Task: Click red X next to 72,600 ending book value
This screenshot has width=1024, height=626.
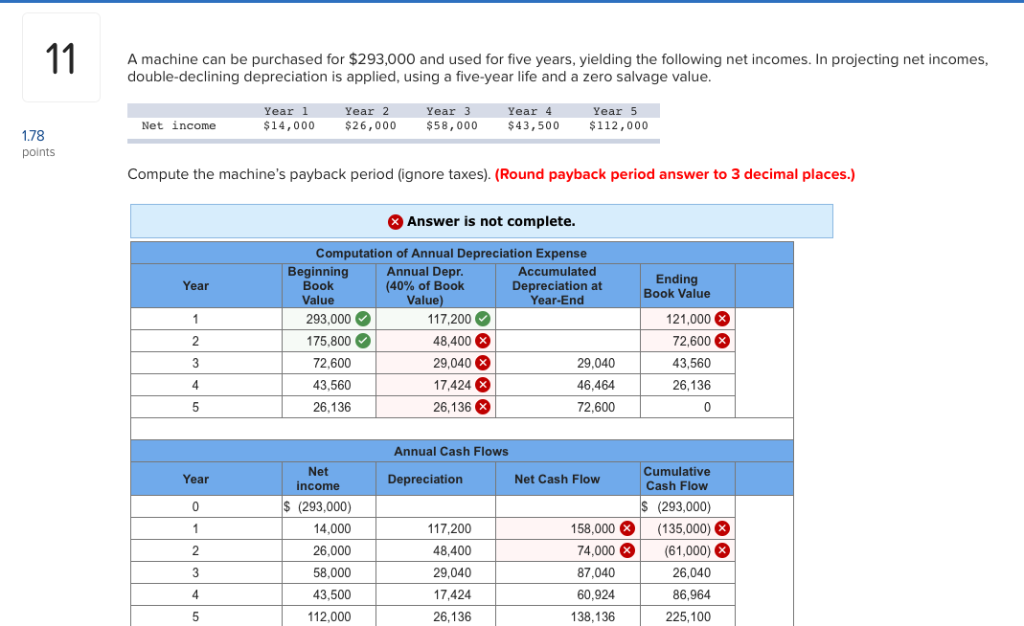Action: click(x=722, y=341)
